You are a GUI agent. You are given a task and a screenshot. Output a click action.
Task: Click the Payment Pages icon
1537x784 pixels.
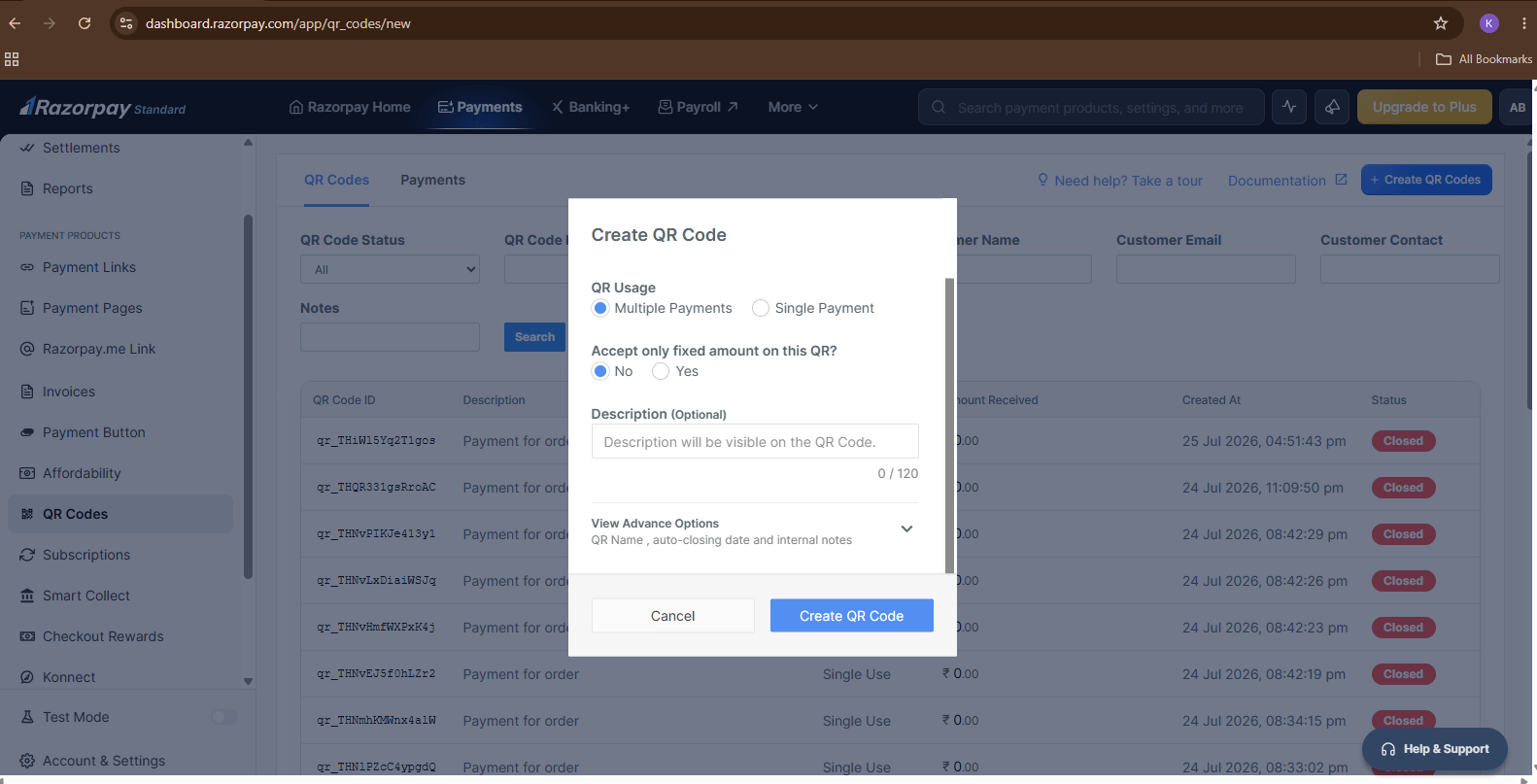[x=27, y=308]
